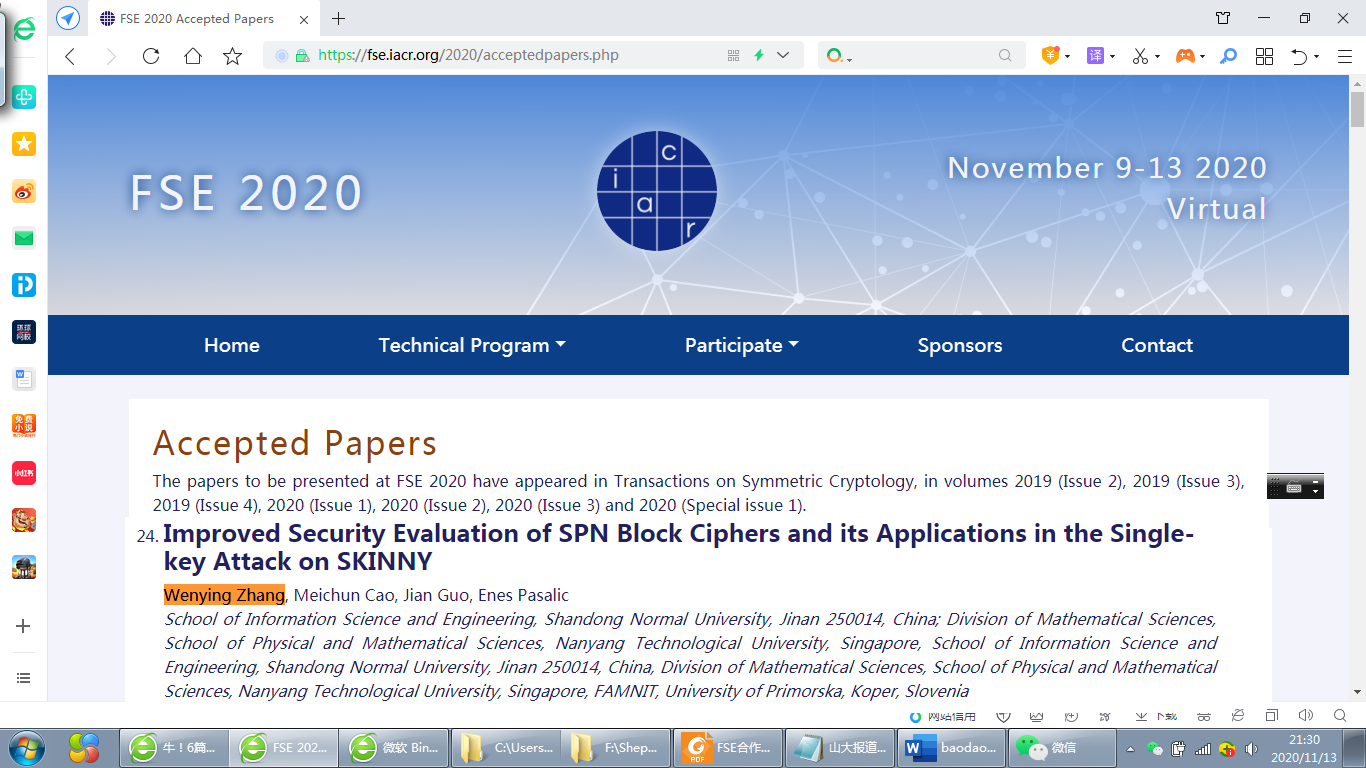Select the Contact navigation item
The width and height of the screenshot is (1366, 768).
coord(1156,345)
